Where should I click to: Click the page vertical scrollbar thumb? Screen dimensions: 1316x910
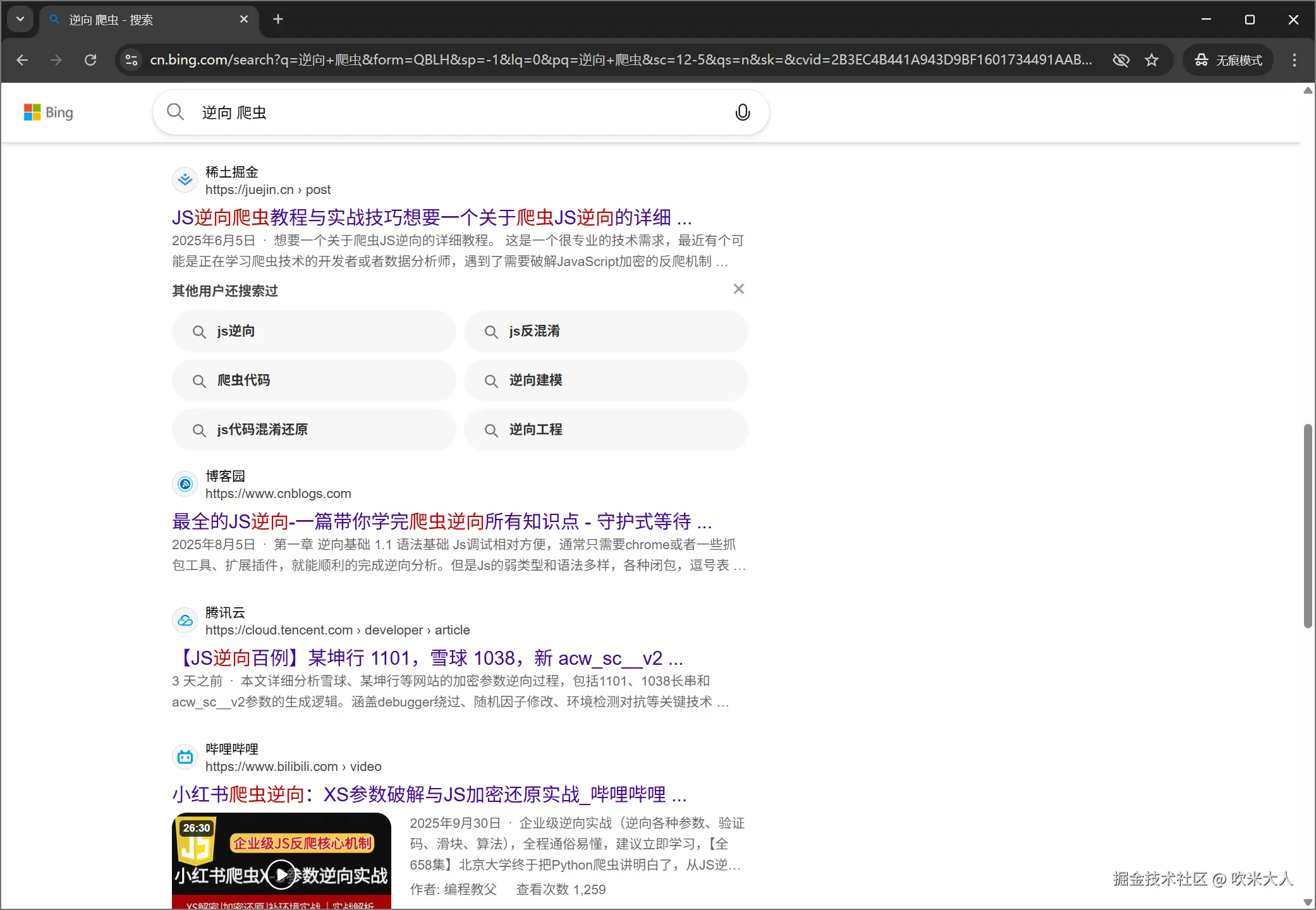click(1307, 525)
